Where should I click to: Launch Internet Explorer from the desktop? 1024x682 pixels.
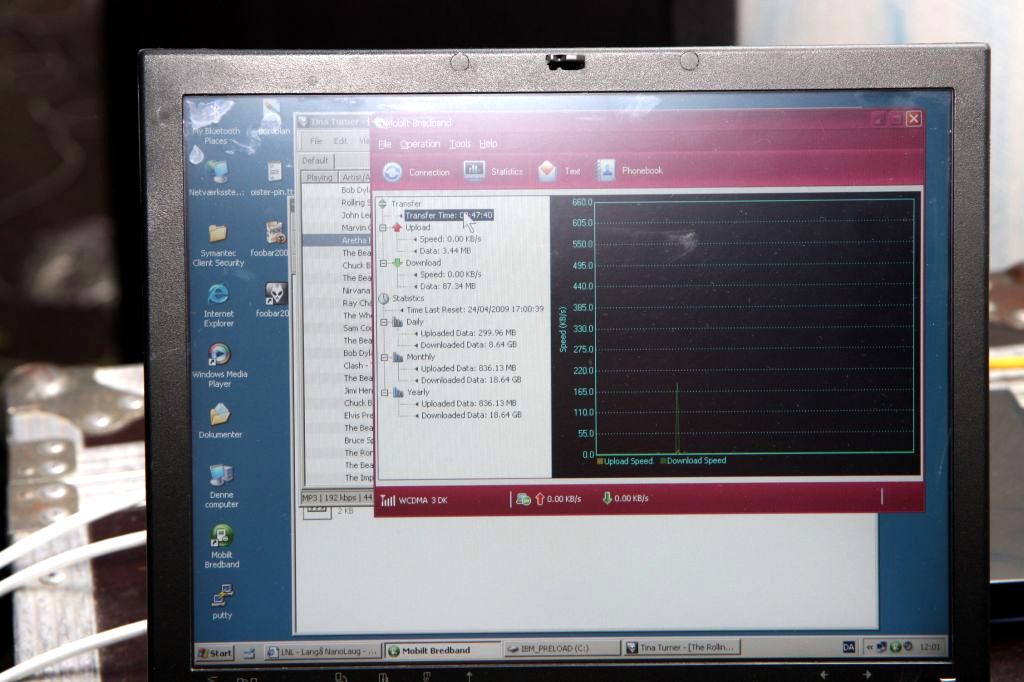coord(218,305)
